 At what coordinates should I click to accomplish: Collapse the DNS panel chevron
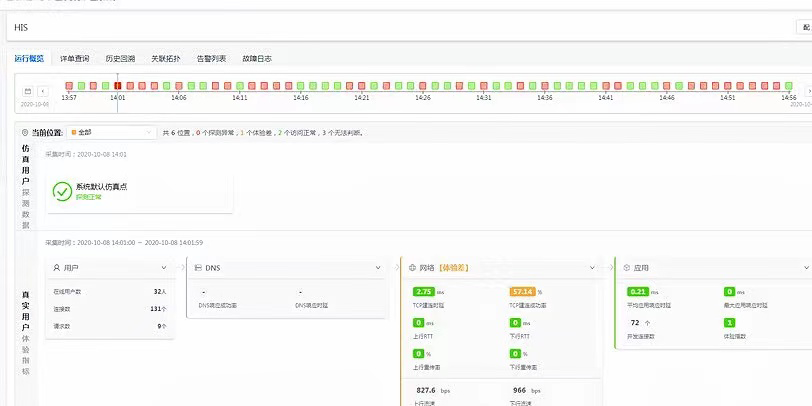tap(378, 268)
